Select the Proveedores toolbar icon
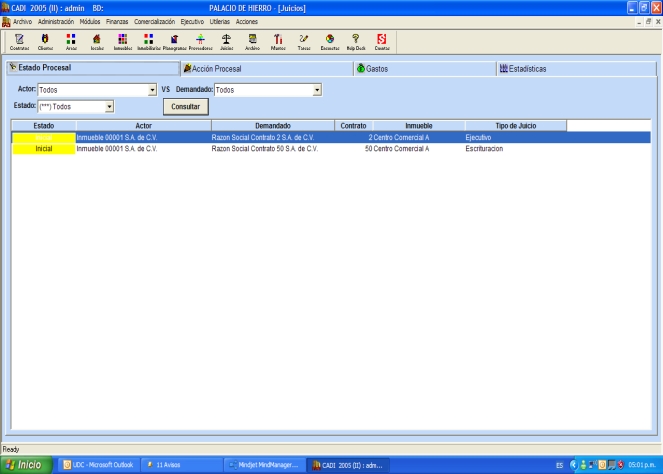Image resolution: width=663 pixels, height=474 pixels. (x=200, y=41)
